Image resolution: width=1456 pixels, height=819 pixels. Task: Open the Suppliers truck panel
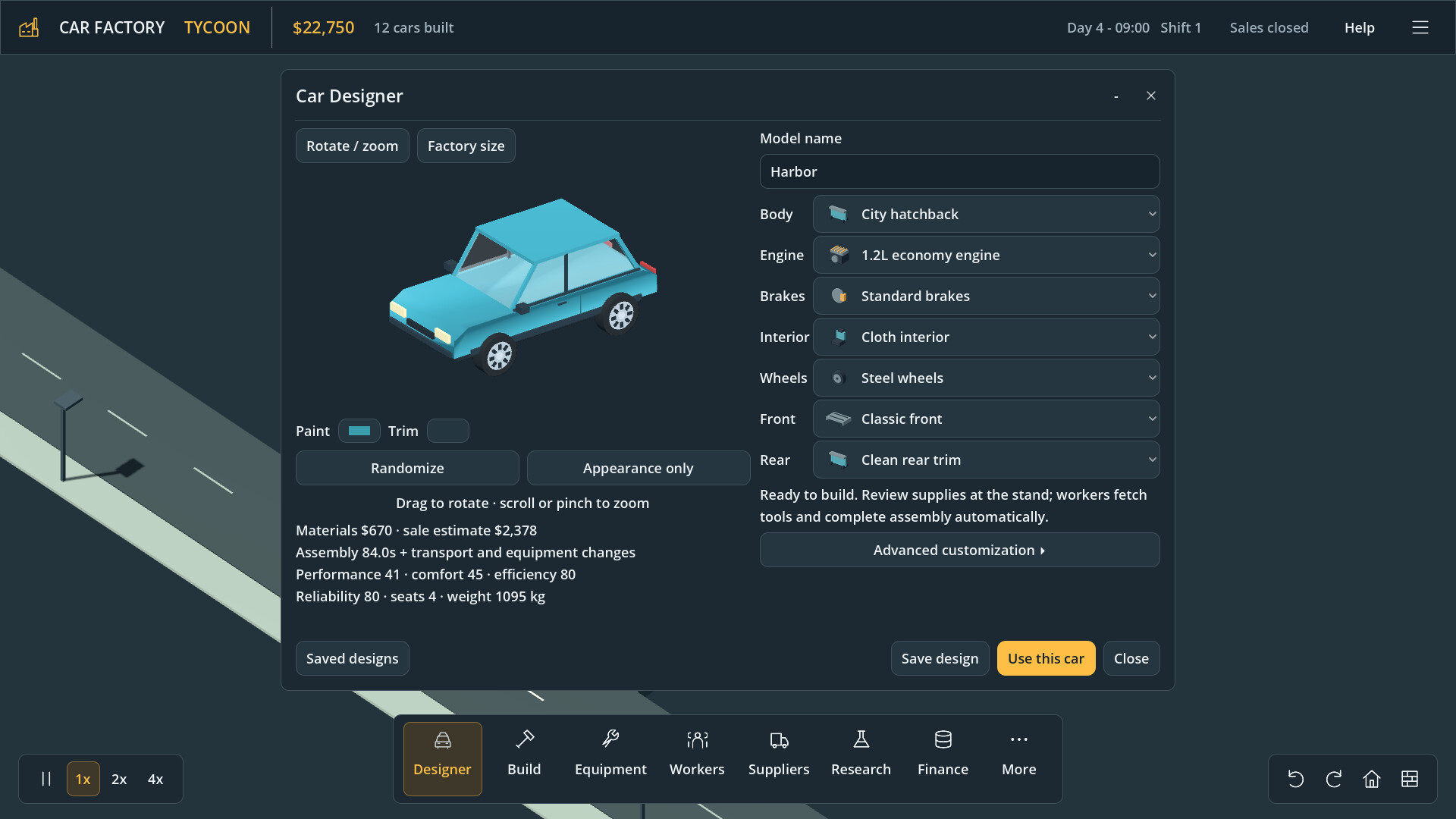click(x=779, y=758)
